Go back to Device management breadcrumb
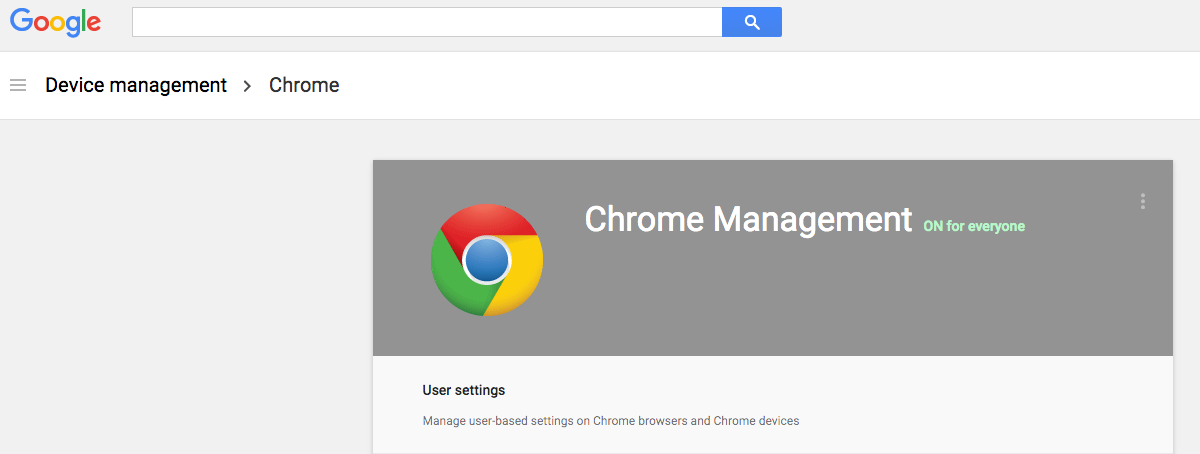The height and width of the screenshot is (454, 1200). [136, 85]
